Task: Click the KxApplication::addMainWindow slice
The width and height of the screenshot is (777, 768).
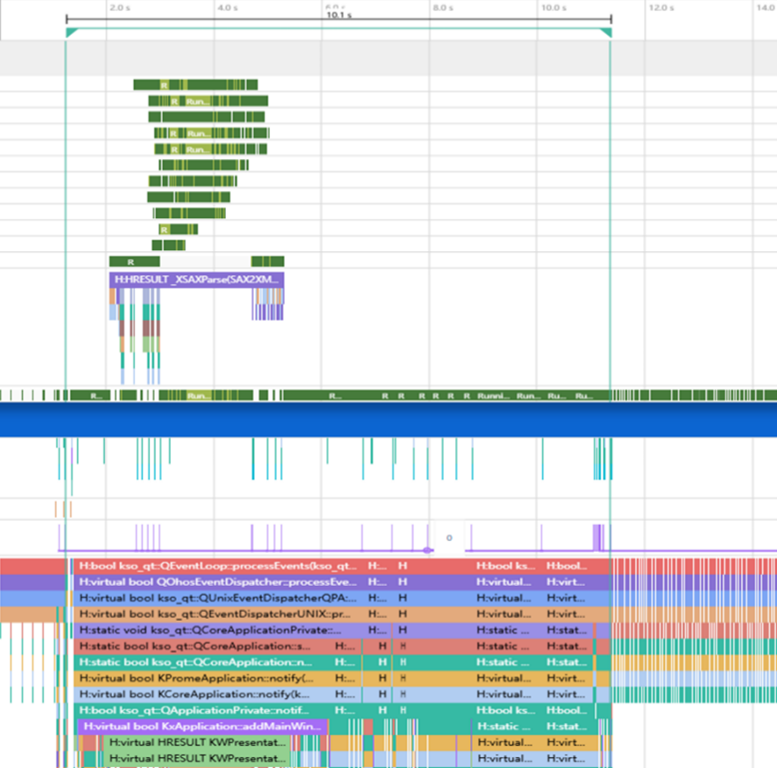Action: point(202,727)
